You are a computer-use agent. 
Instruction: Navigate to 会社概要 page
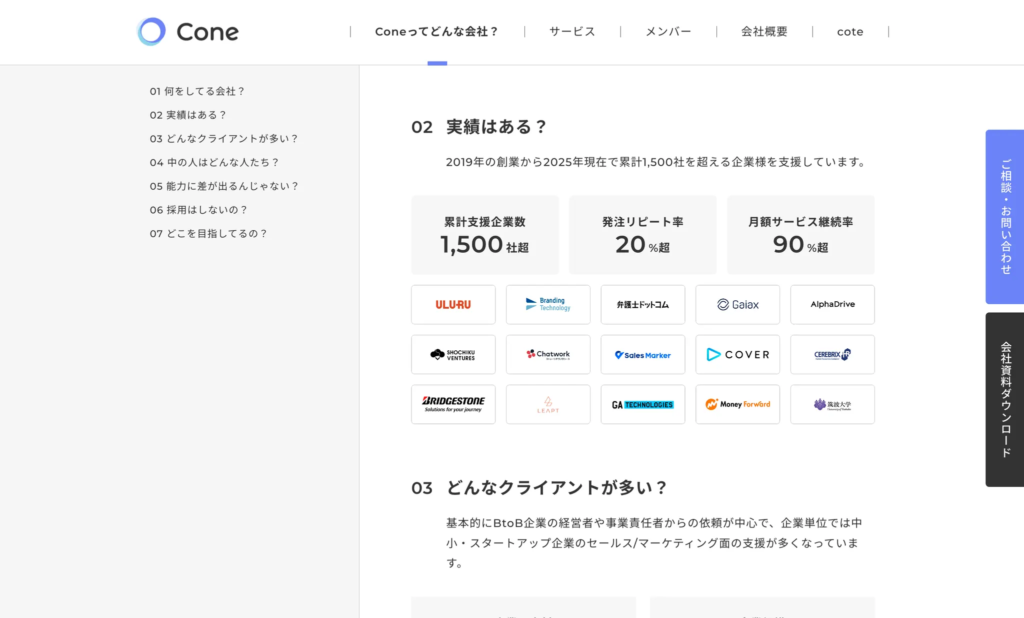click(x=764, y=32)
